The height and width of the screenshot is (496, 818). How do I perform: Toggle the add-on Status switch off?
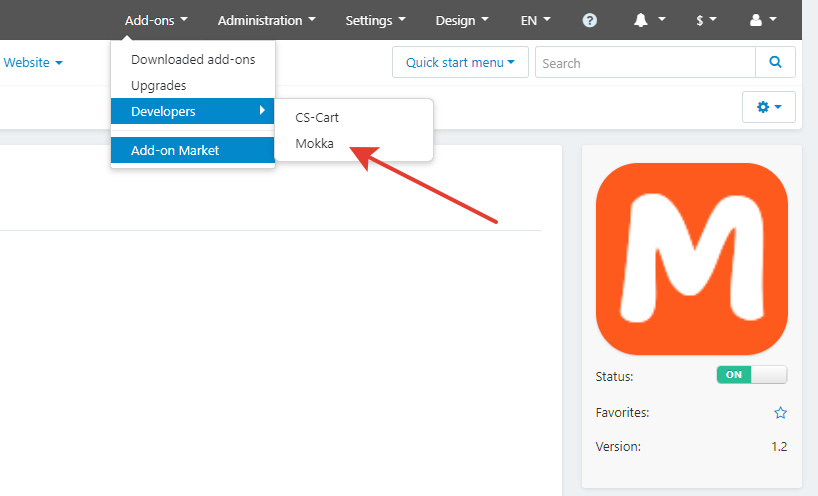(752, 374)
